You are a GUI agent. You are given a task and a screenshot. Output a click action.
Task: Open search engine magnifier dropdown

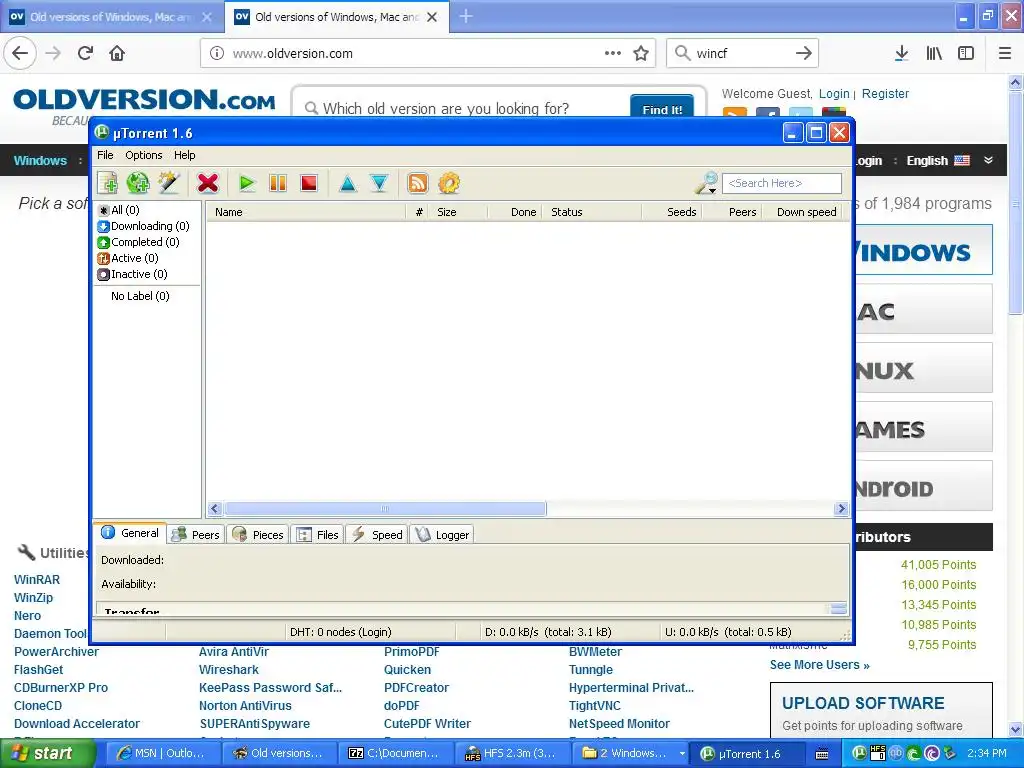click(x=707, y=184)
